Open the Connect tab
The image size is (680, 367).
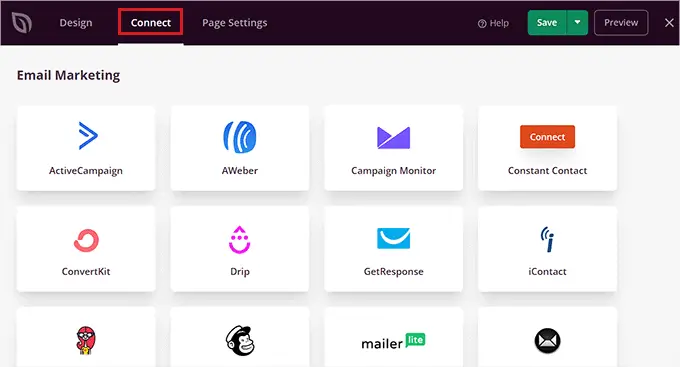tap(150, 23)
